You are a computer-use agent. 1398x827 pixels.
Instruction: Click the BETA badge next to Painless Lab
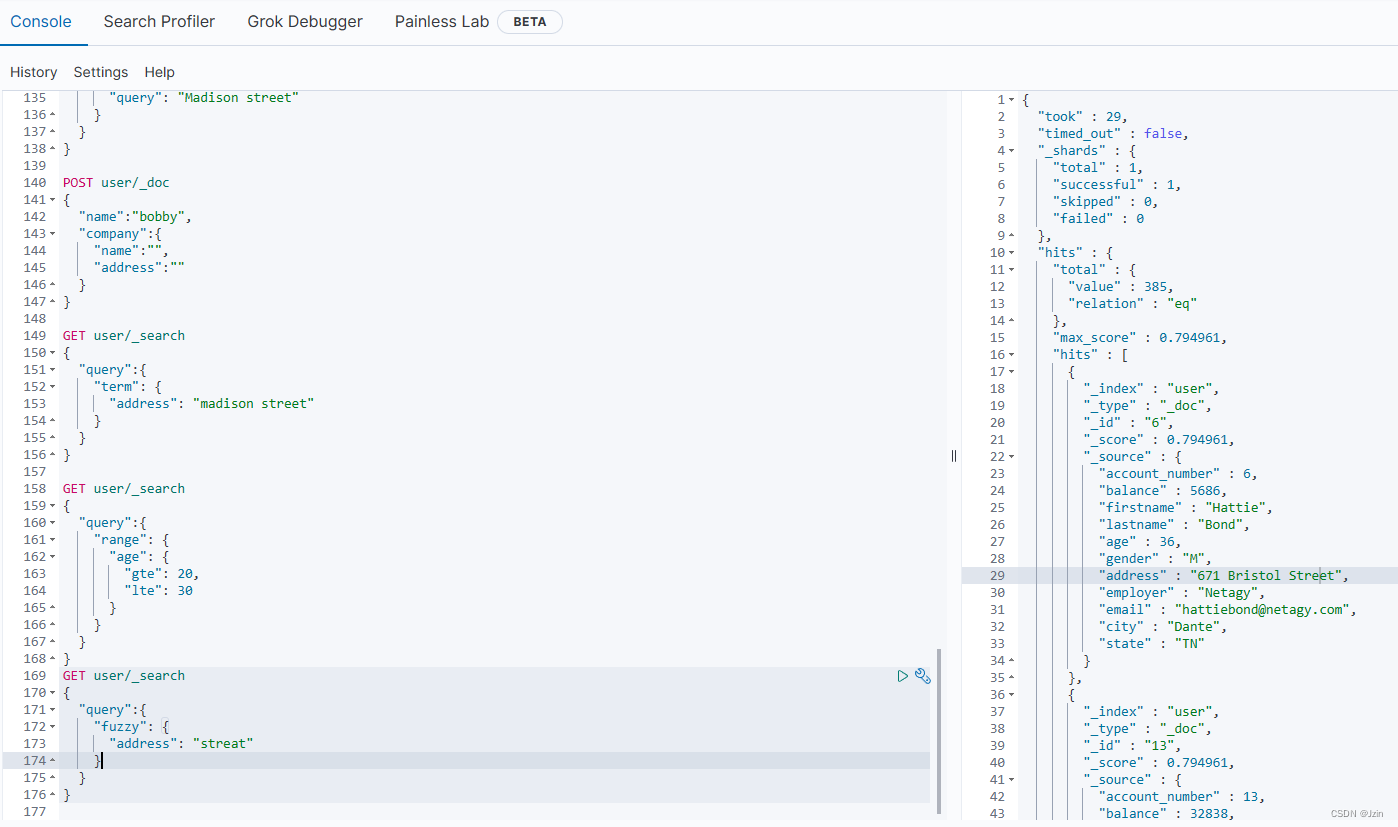click(x=530, y=22)
